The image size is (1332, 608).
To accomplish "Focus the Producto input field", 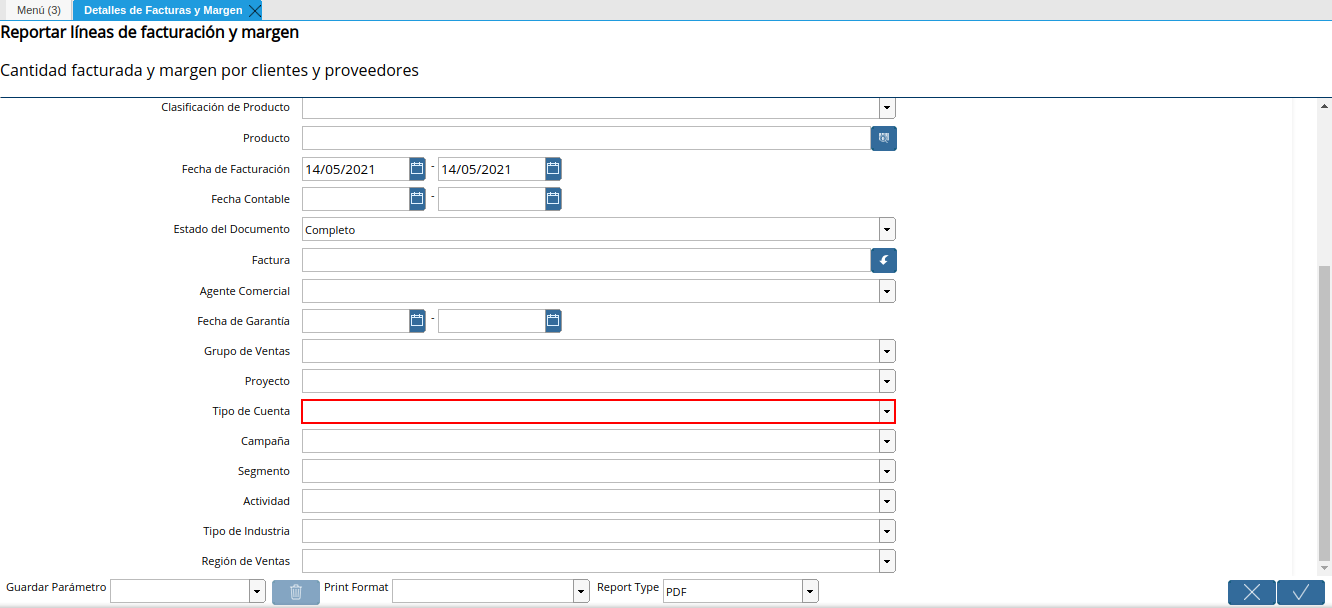I will click(x=586, y=138).
